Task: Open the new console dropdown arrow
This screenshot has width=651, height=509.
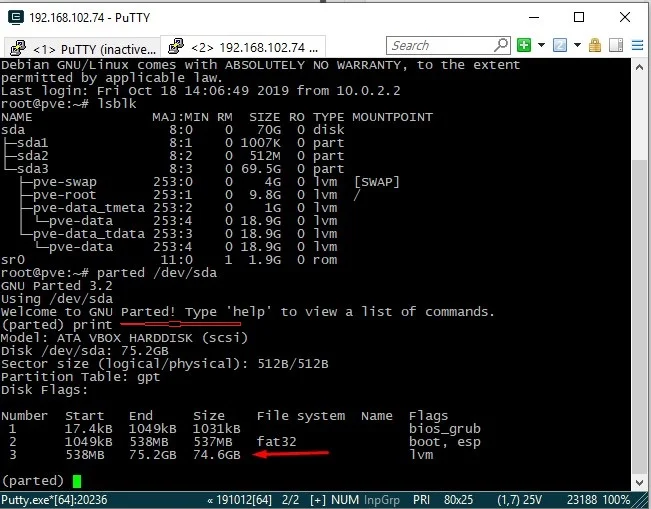Action: click(x=541, y=45)
